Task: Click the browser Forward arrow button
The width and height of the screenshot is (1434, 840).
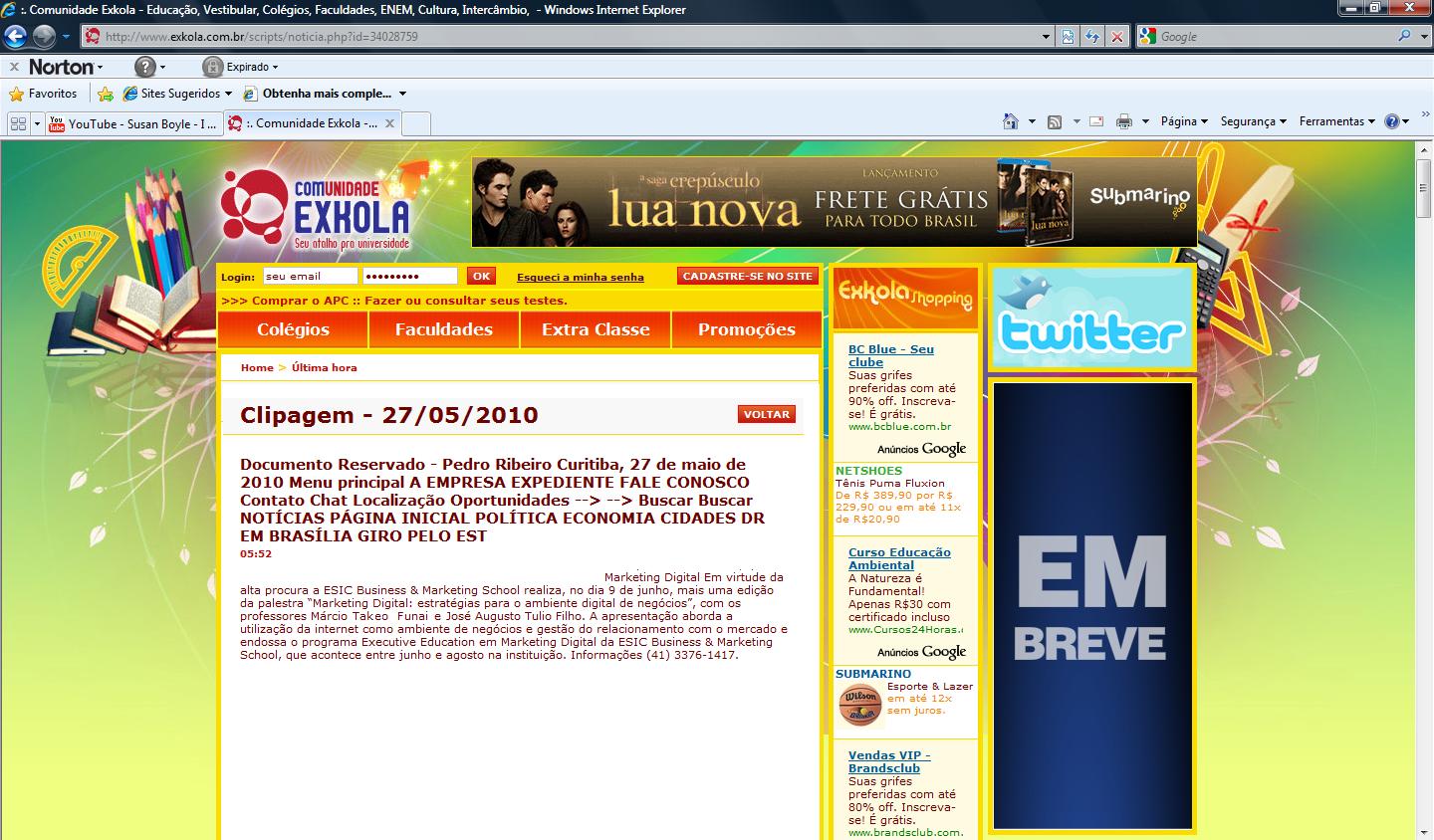Action: (x=44, y=37)
